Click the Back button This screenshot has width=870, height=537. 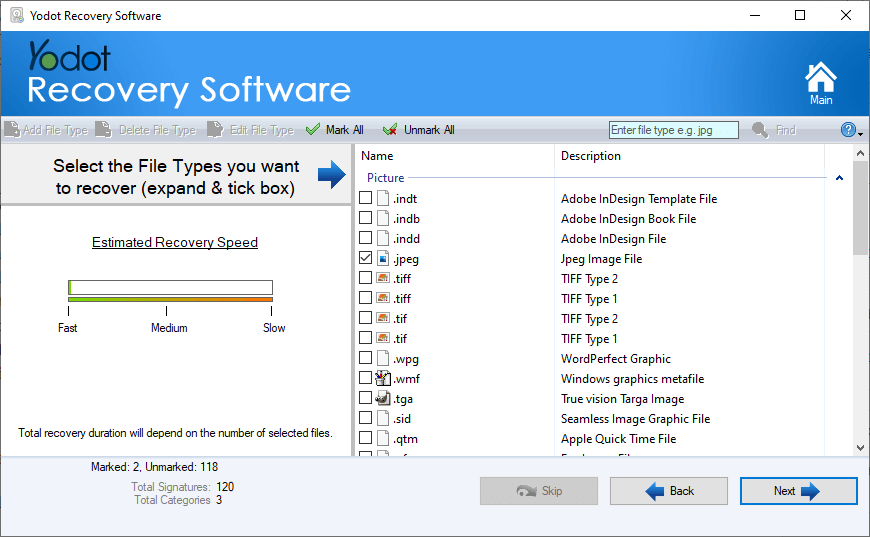(669, 491)
